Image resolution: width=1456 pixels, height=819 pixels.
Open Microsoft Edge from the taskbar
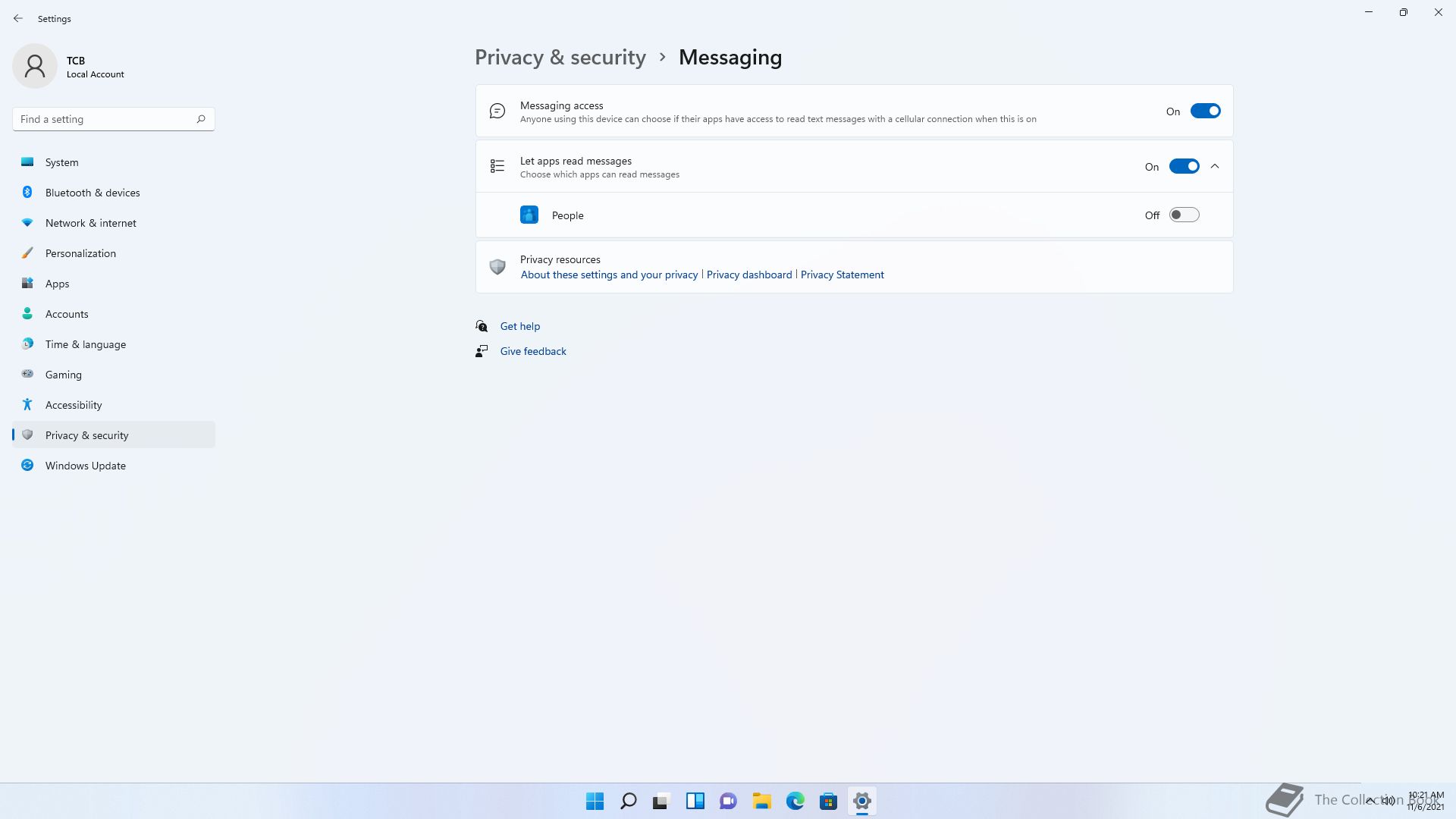(x=795, y=801)
